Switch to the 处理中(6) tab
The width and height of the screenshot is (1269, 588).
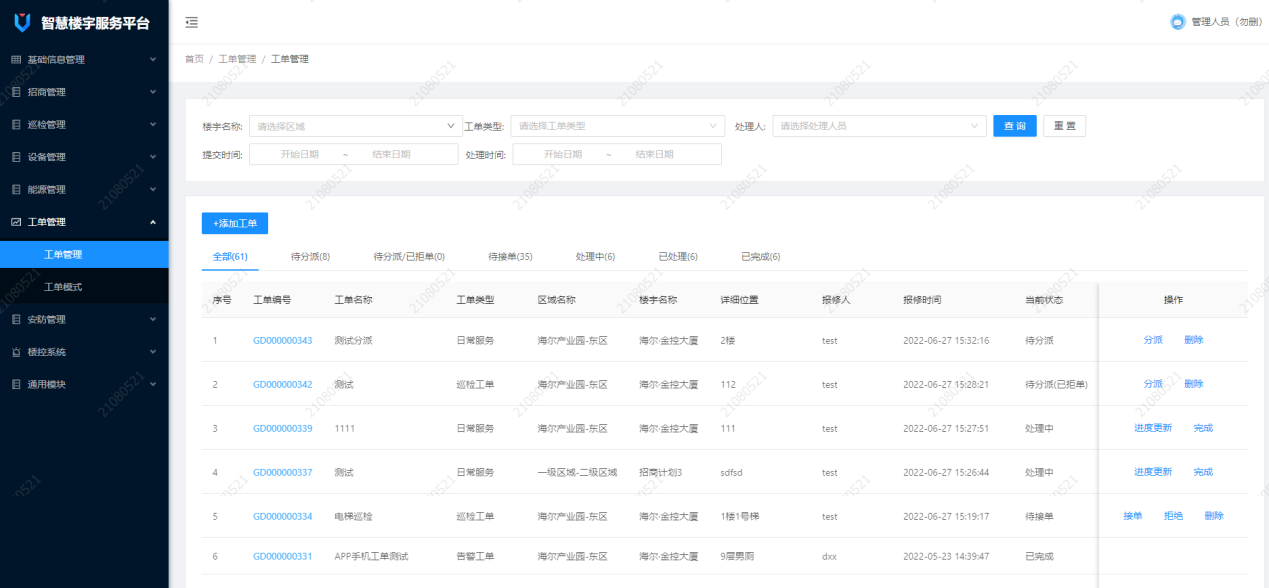[595, 257]
